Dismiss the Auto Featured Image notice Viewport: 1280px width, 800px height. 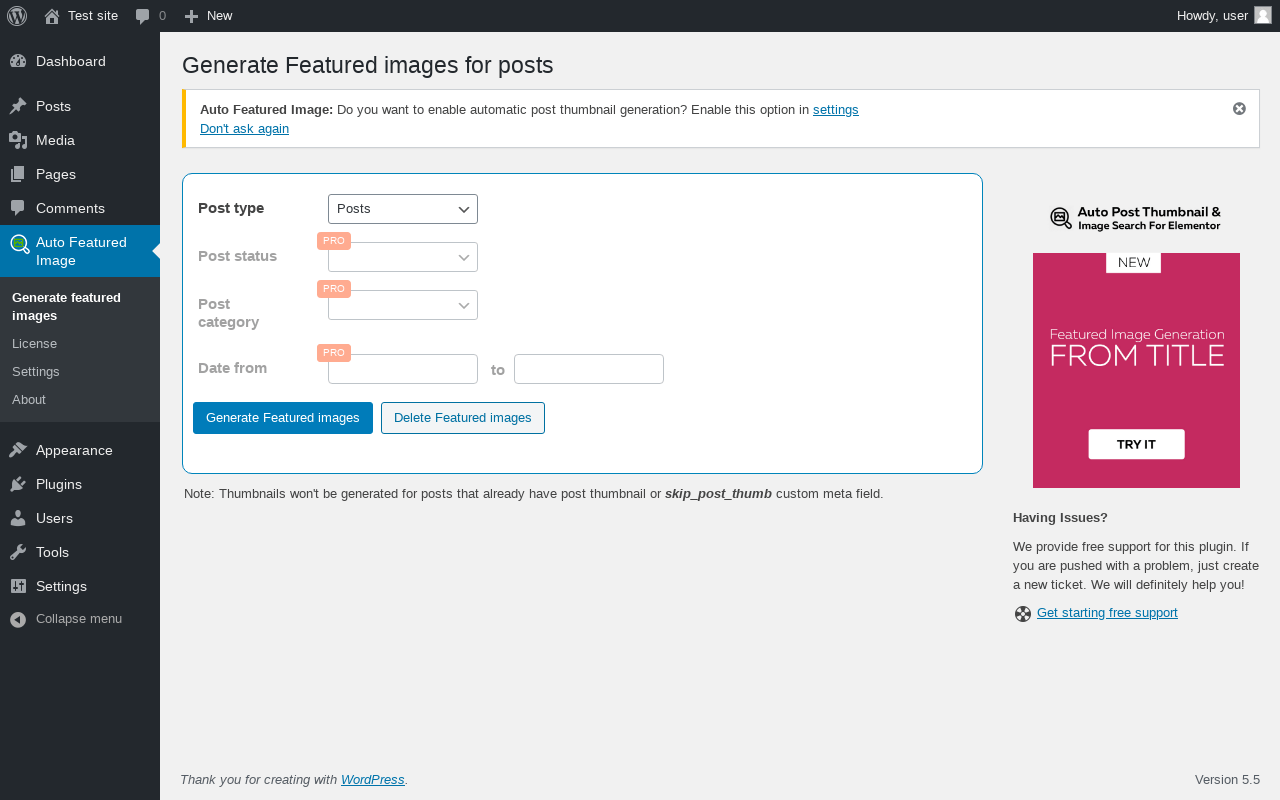click(1239, 109)
